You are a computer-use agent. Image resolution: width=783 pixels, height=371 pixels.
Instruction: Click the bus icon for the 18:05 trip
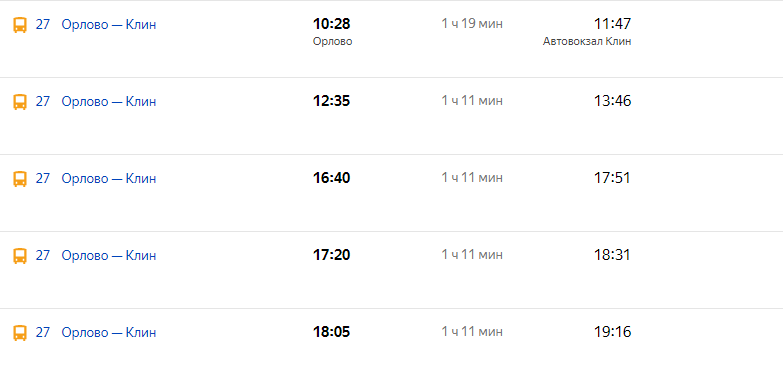[x=19, y=333]
